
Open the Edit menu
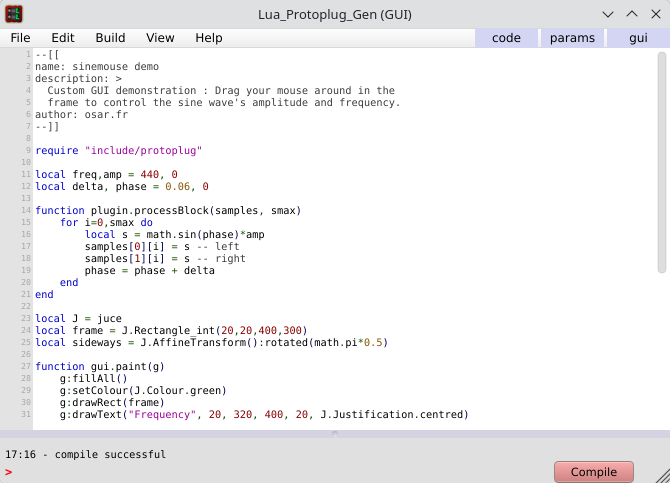63,38
